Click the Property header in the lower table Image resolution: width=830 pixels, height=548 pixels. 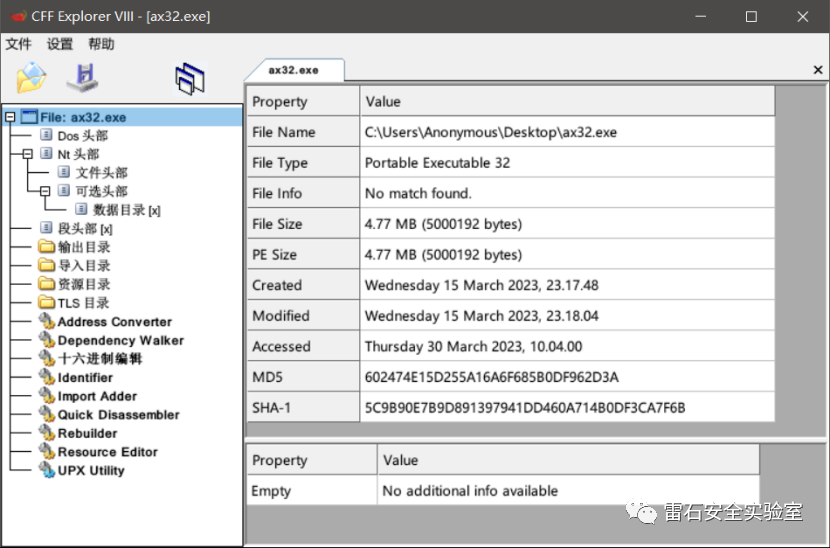[312, 460]
